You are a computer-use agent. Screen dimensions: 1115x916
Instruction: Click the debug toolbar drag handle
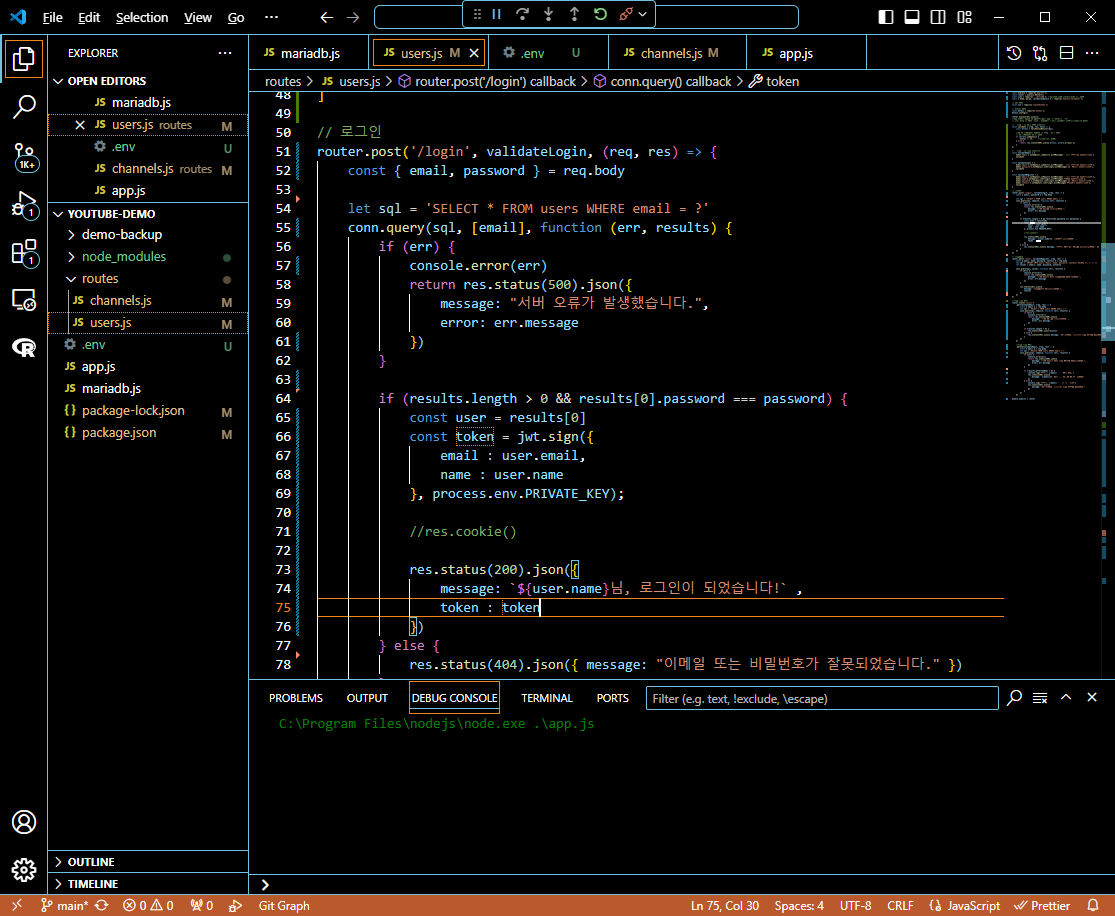[477, 14]
